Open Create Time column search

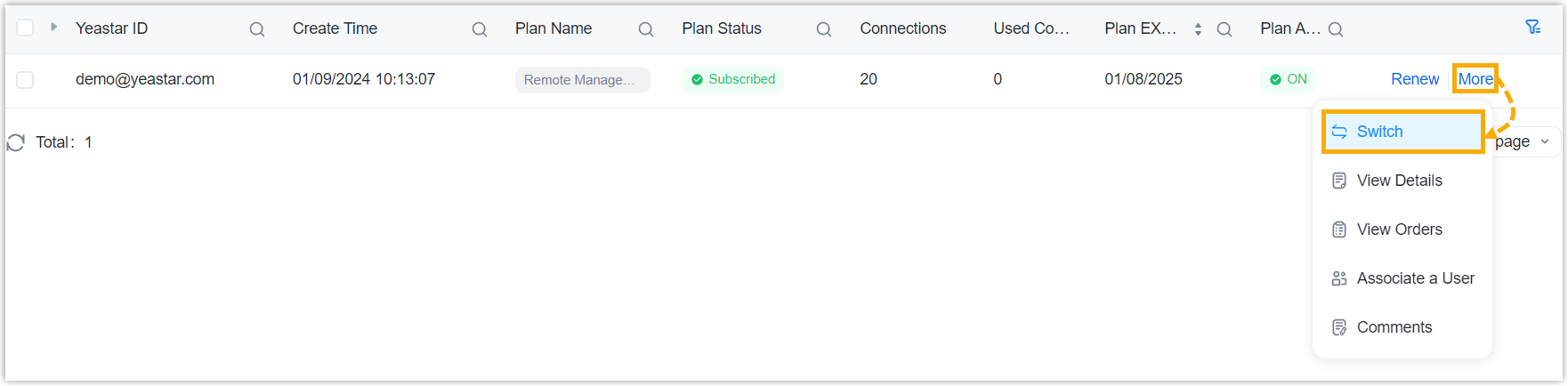click(480, 29)
